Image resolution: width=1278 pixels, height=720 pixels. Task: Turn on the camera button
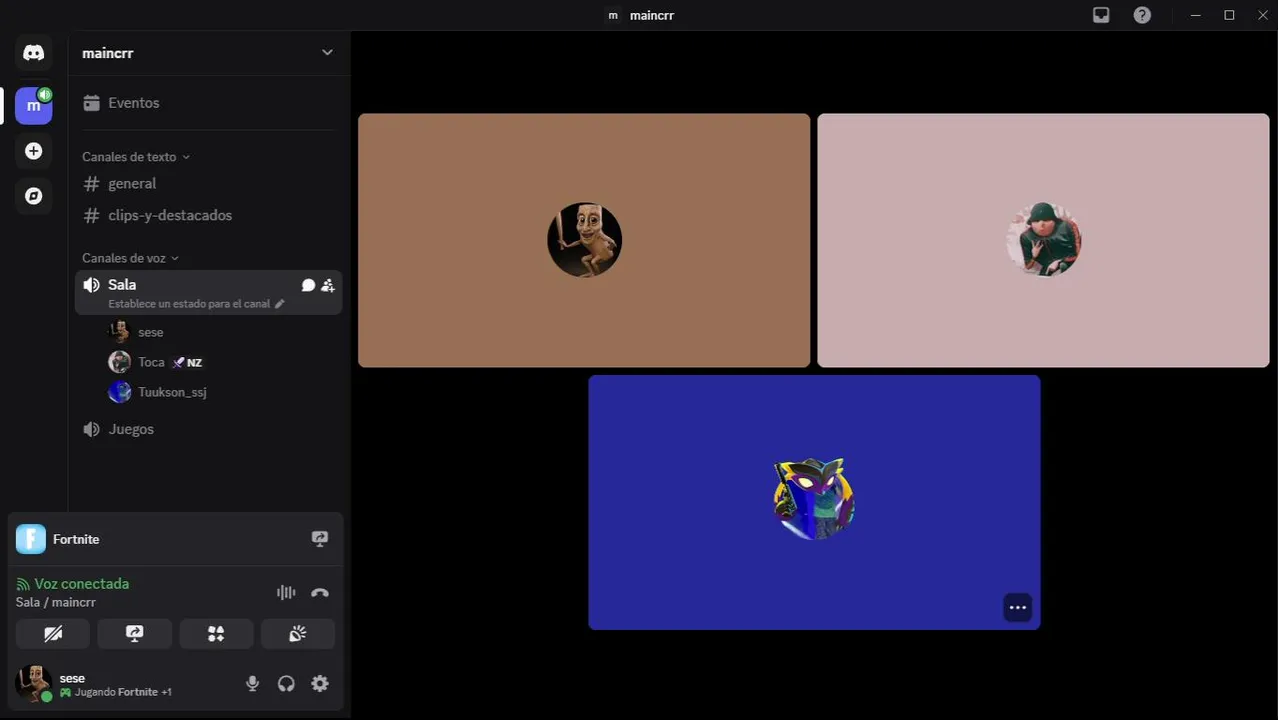[53, 634]
